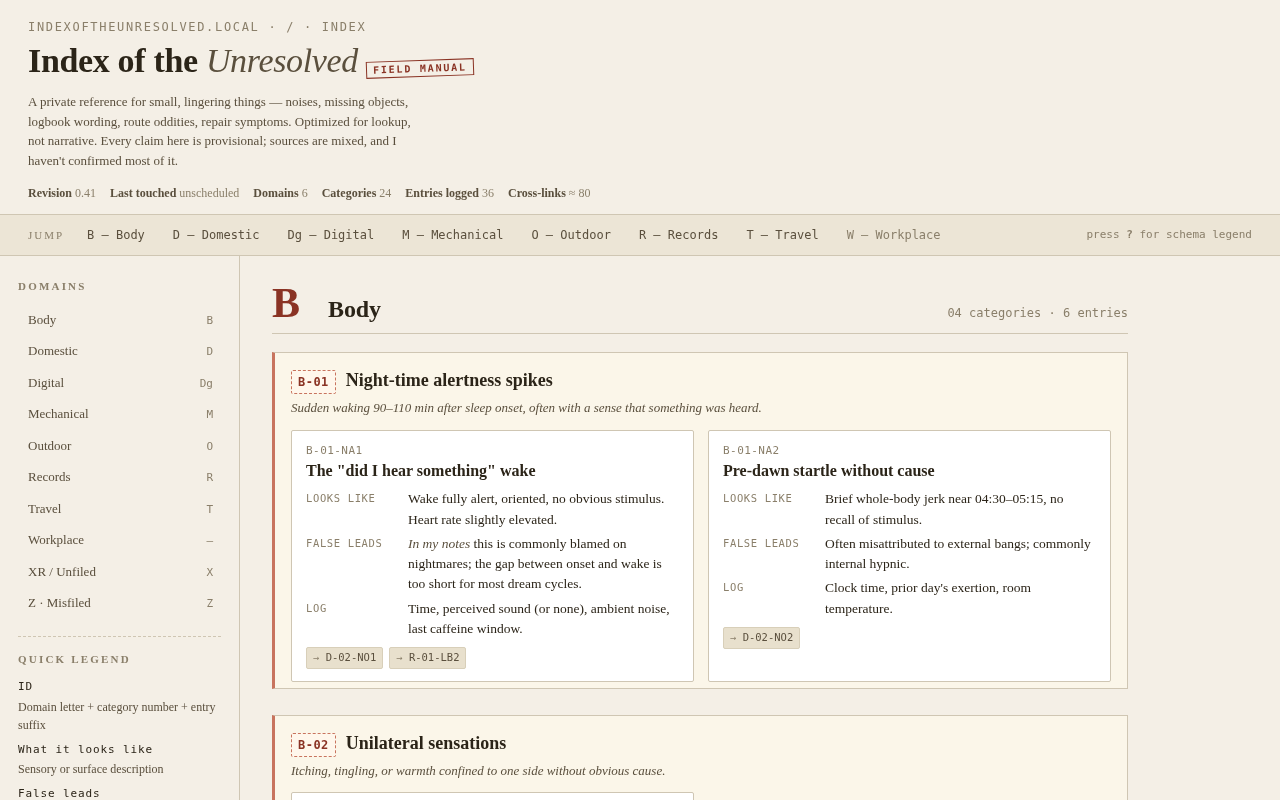This screenshot has height=800, width=1280.
Task: Select Outdoor in Domains sidebar
Action: pos(120,446)
